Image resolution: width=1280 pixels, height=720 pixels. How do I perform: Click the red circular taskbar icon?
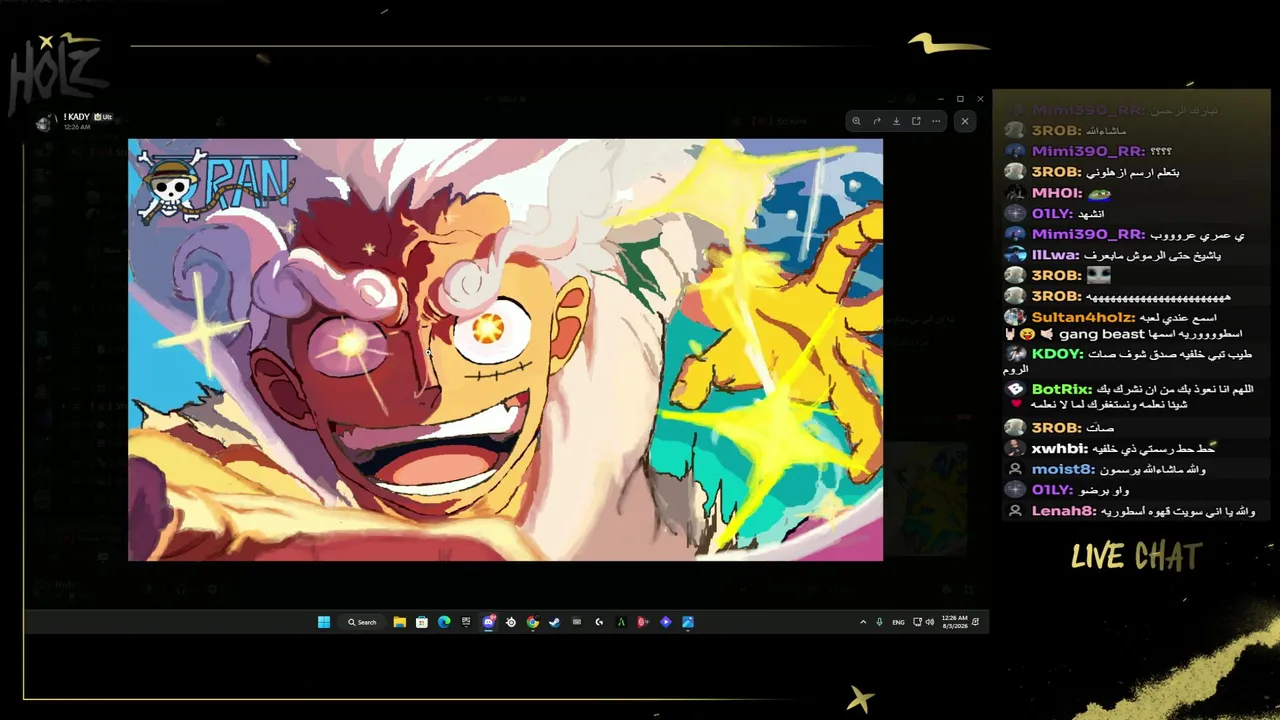tap(643, 622)
